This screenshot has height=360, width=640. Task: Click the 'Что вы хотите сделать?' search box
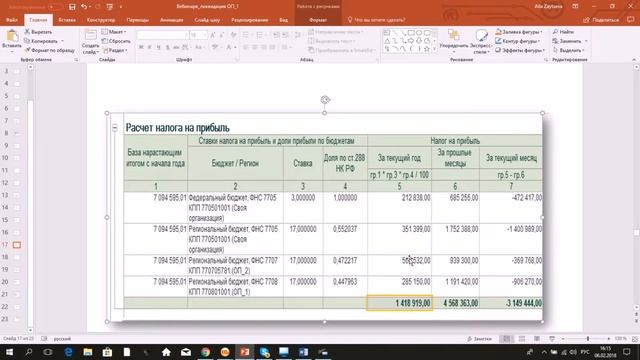point(377,20)
